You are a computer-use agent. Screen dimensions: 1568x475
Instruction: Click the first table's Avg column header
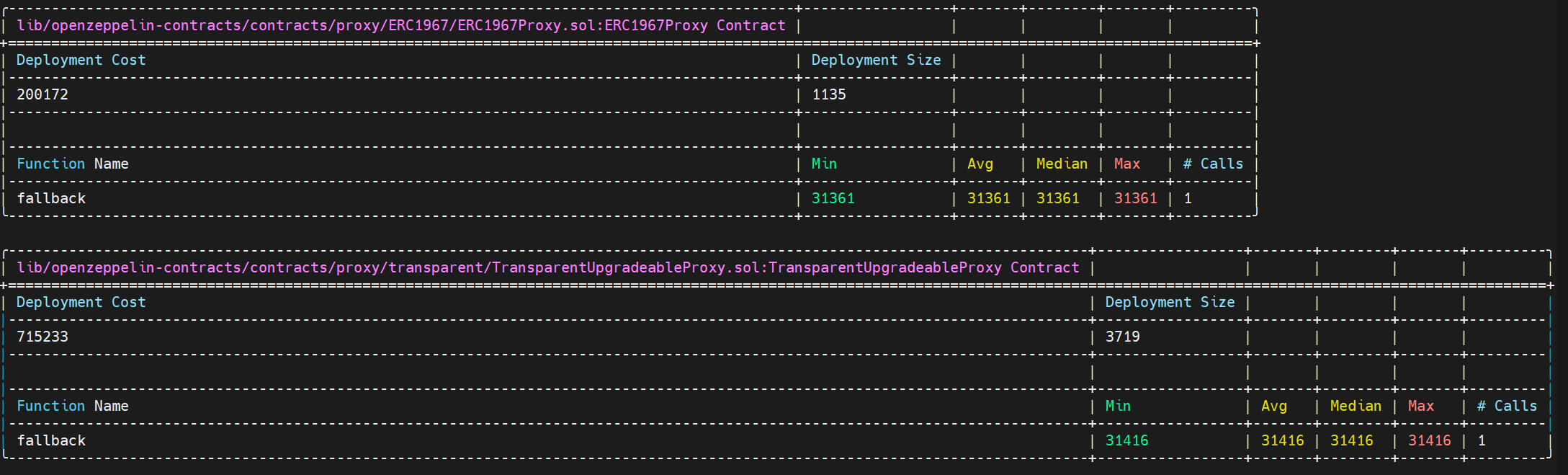(x=980, y=164)
